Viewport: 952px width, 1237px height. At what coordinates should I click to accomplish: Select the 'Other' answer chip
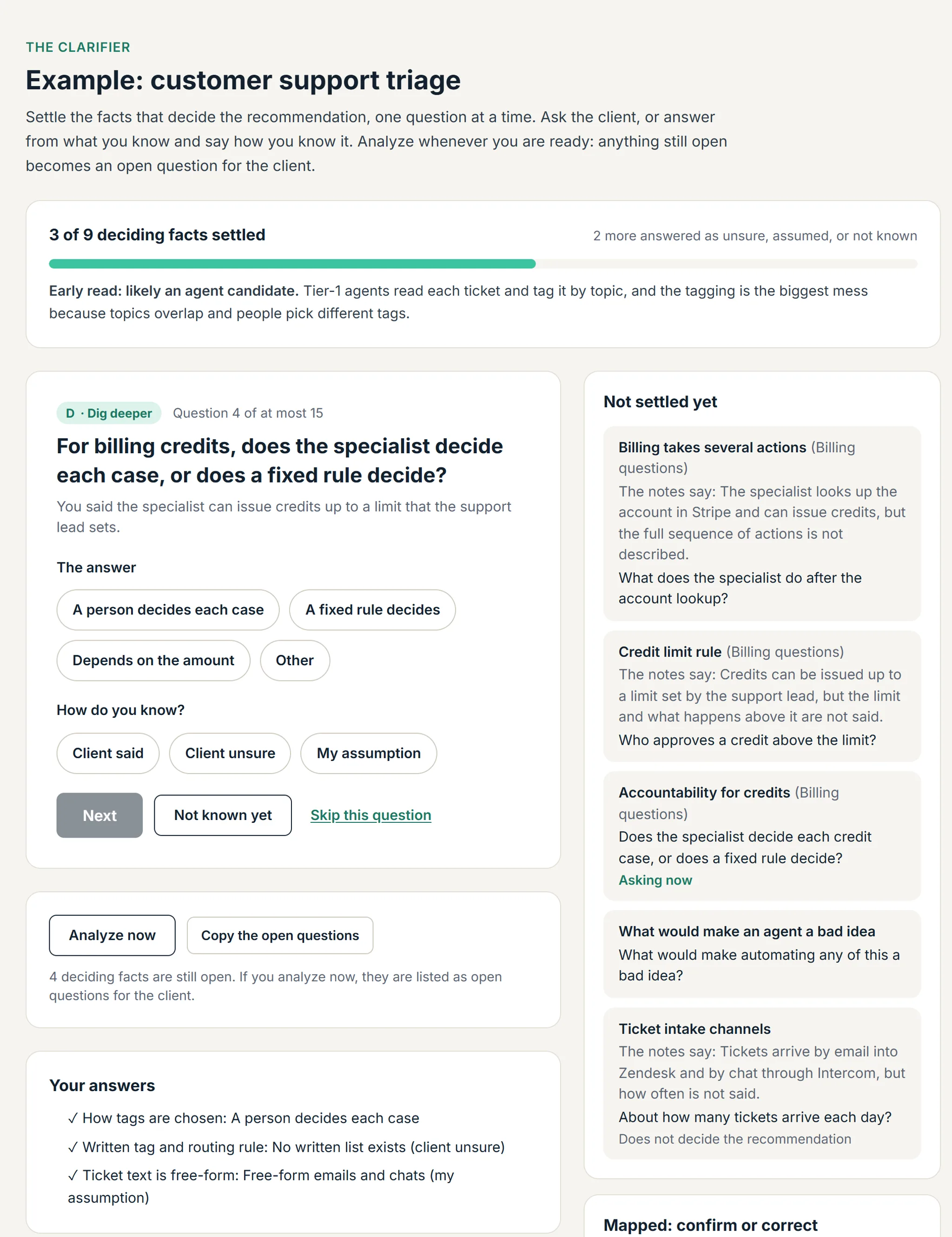tap(295, 661)
